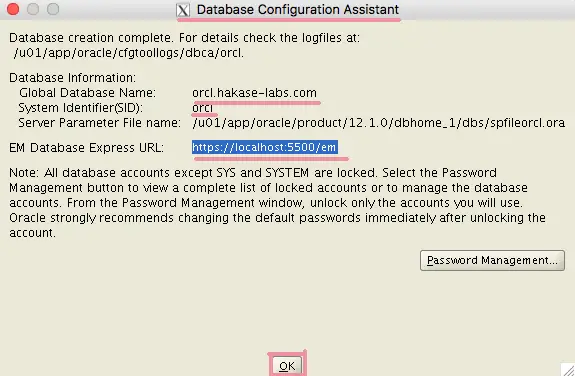This screenshot has height=376, width=575.
Task: Click the logfiles path /u01/app/oracle/cfgtoollogs/dbca/orcl
Action: [129, 53]
